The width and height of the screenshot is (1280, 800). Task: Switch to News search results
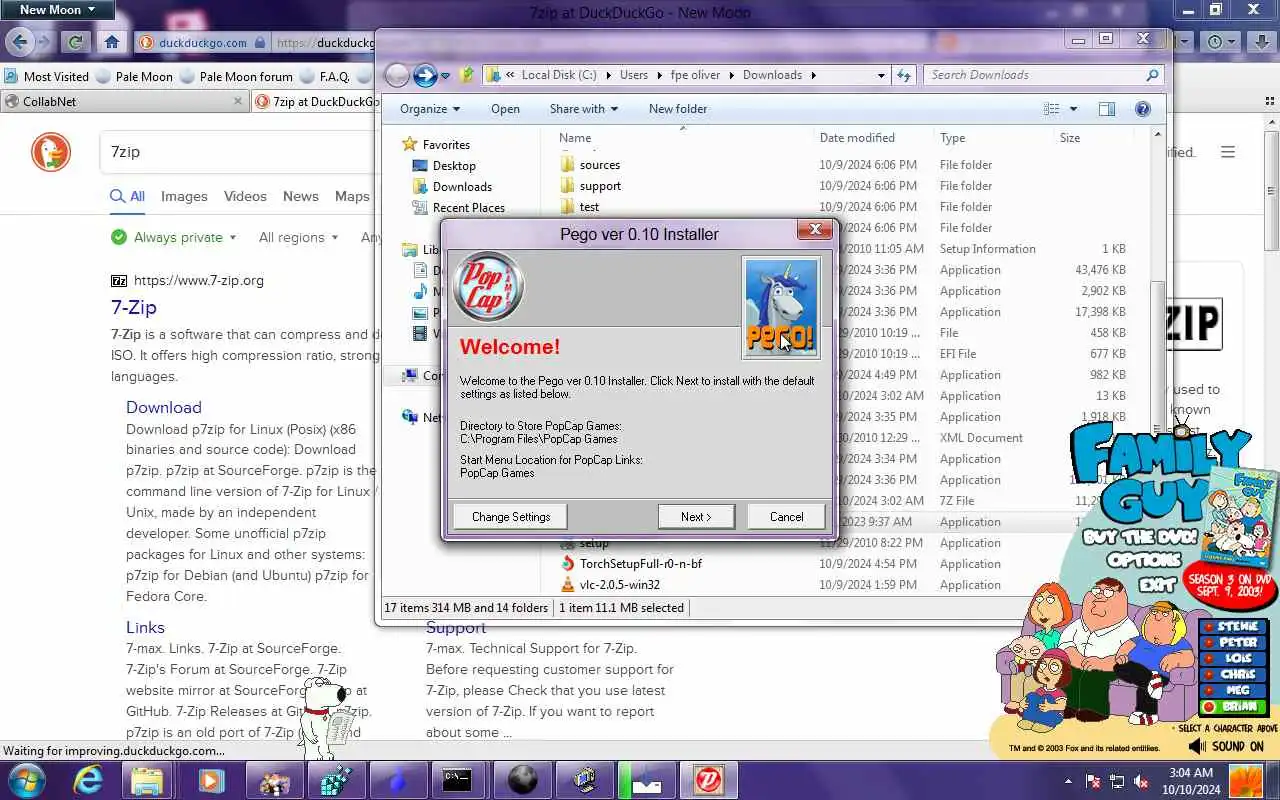coord(300,196)
